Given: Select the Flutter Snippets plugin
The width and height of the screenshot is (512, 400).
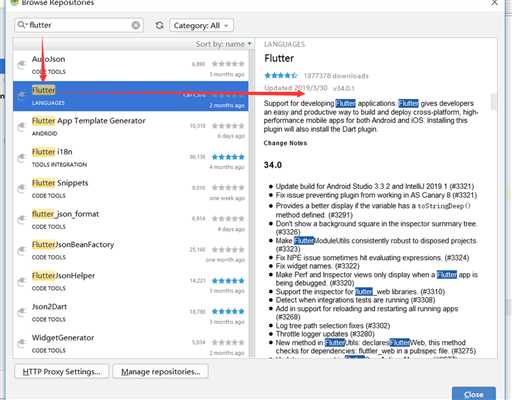Looking at the screenshot, I should click(x=131, y=189).
